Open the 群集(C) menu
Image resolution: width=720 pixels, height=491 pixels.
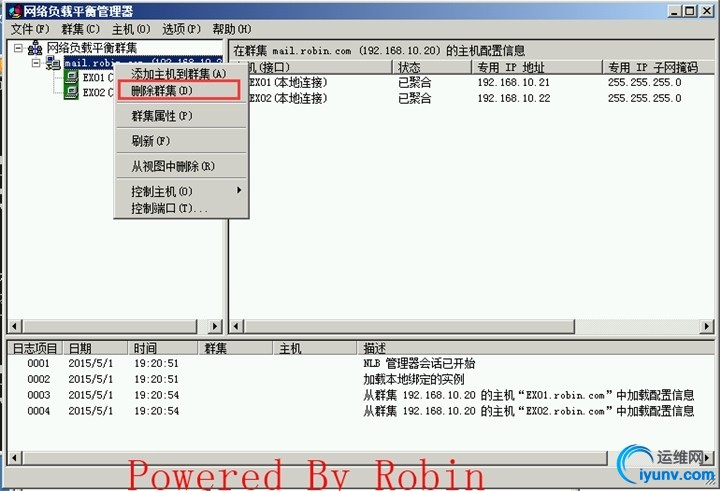click(80, 29)
